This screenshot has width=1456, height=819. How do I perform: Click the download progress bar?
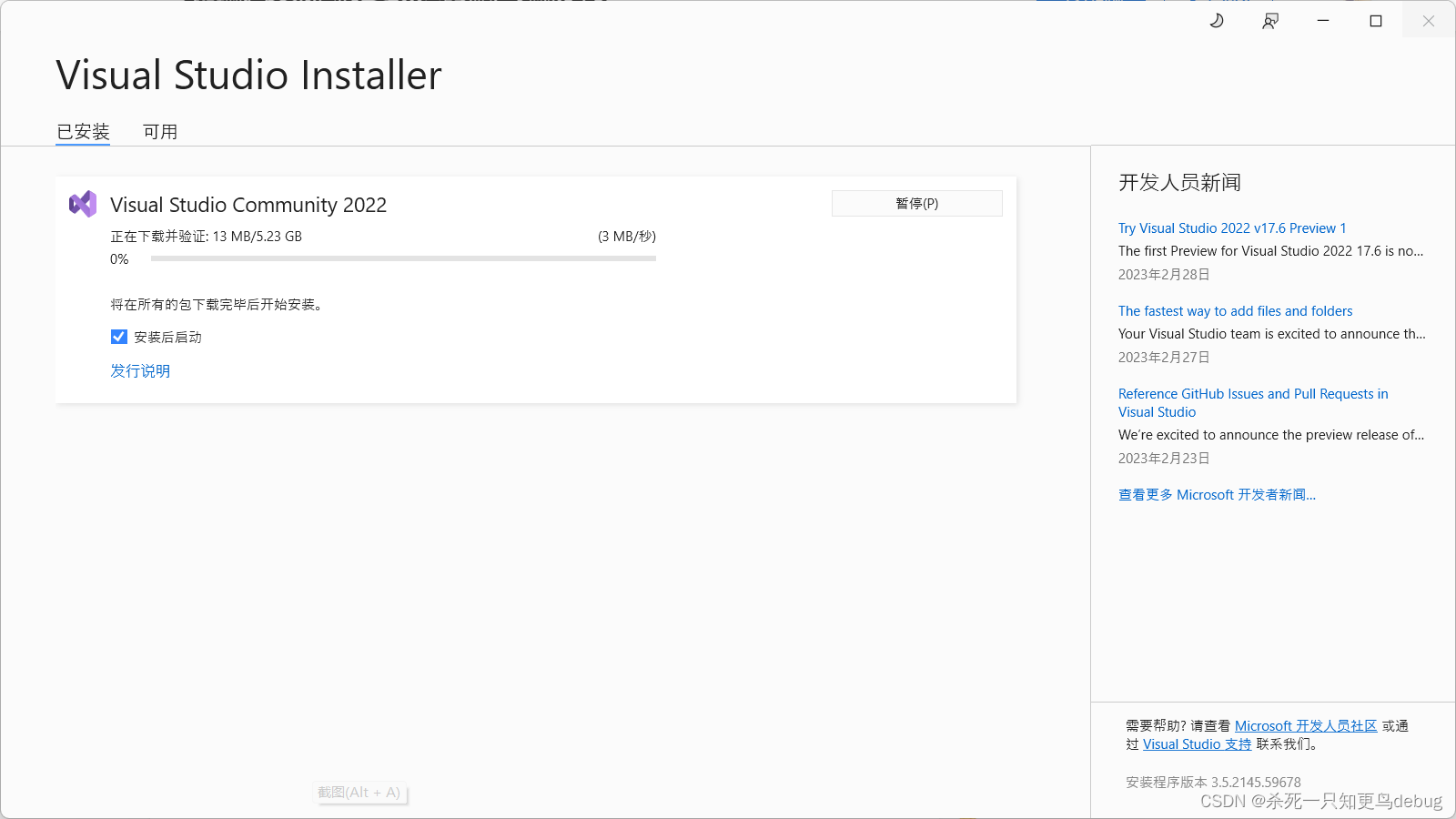pyautogui.click(x=403, y=258)
